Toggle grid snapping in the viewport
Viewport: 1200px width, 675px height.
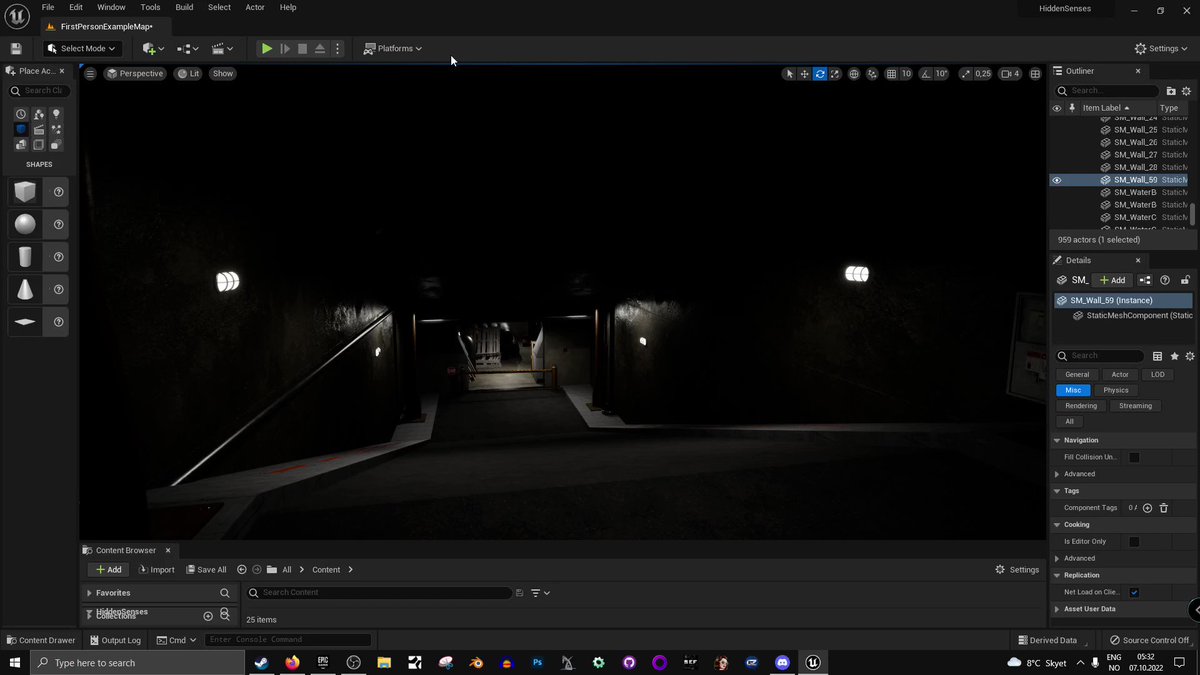pos(891,73)
